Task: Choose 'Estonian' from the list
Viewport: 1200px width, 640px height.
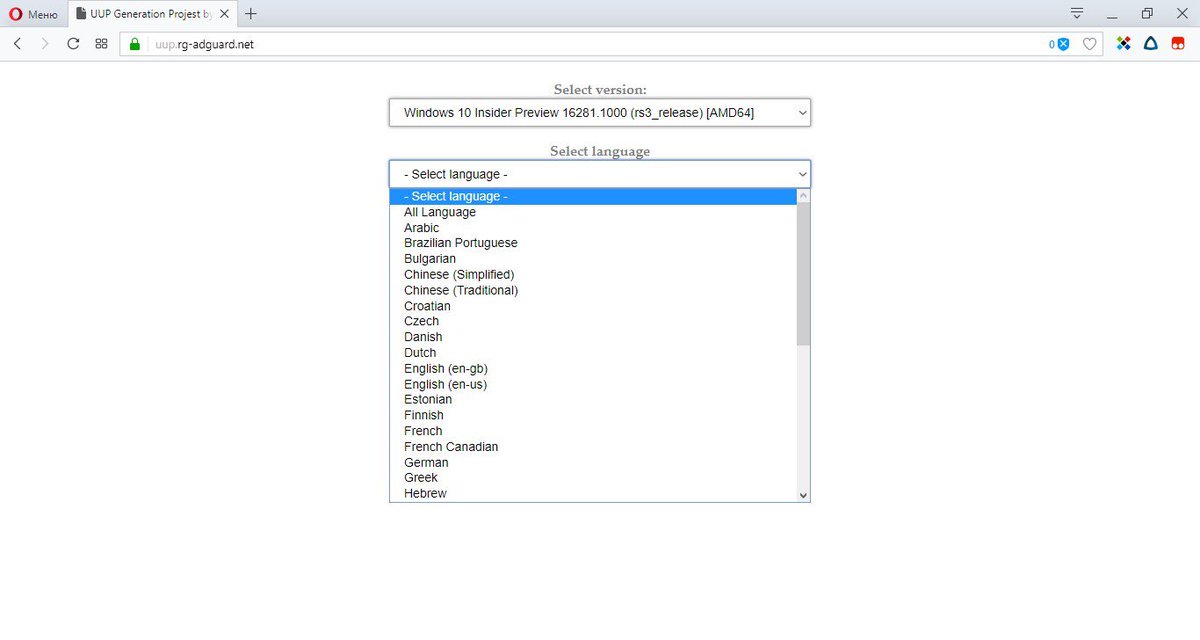Action: tap(593, 399)
